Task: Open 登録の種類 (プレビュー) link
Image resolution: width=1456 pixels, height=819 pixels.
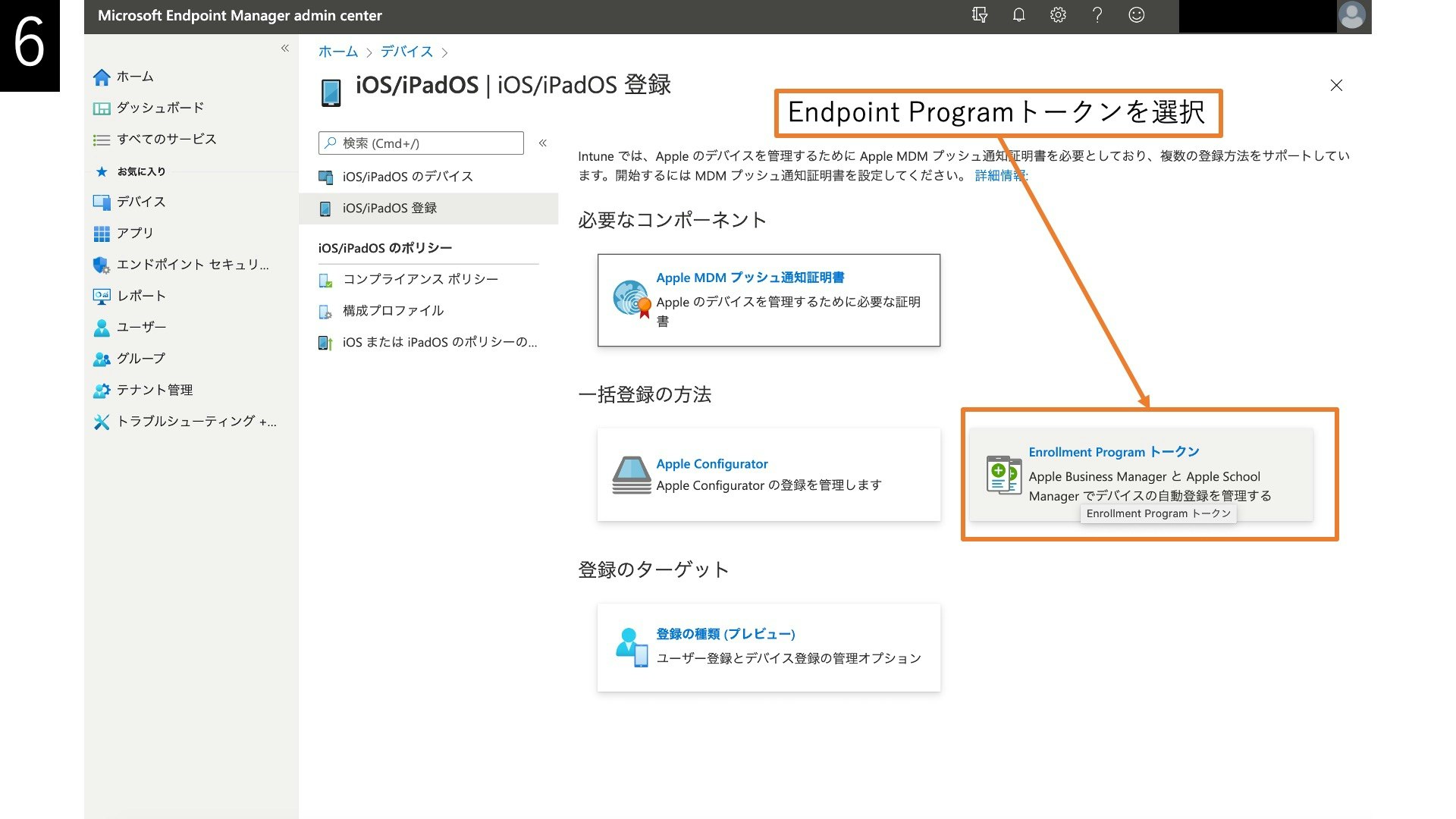Action: (726, 634)
